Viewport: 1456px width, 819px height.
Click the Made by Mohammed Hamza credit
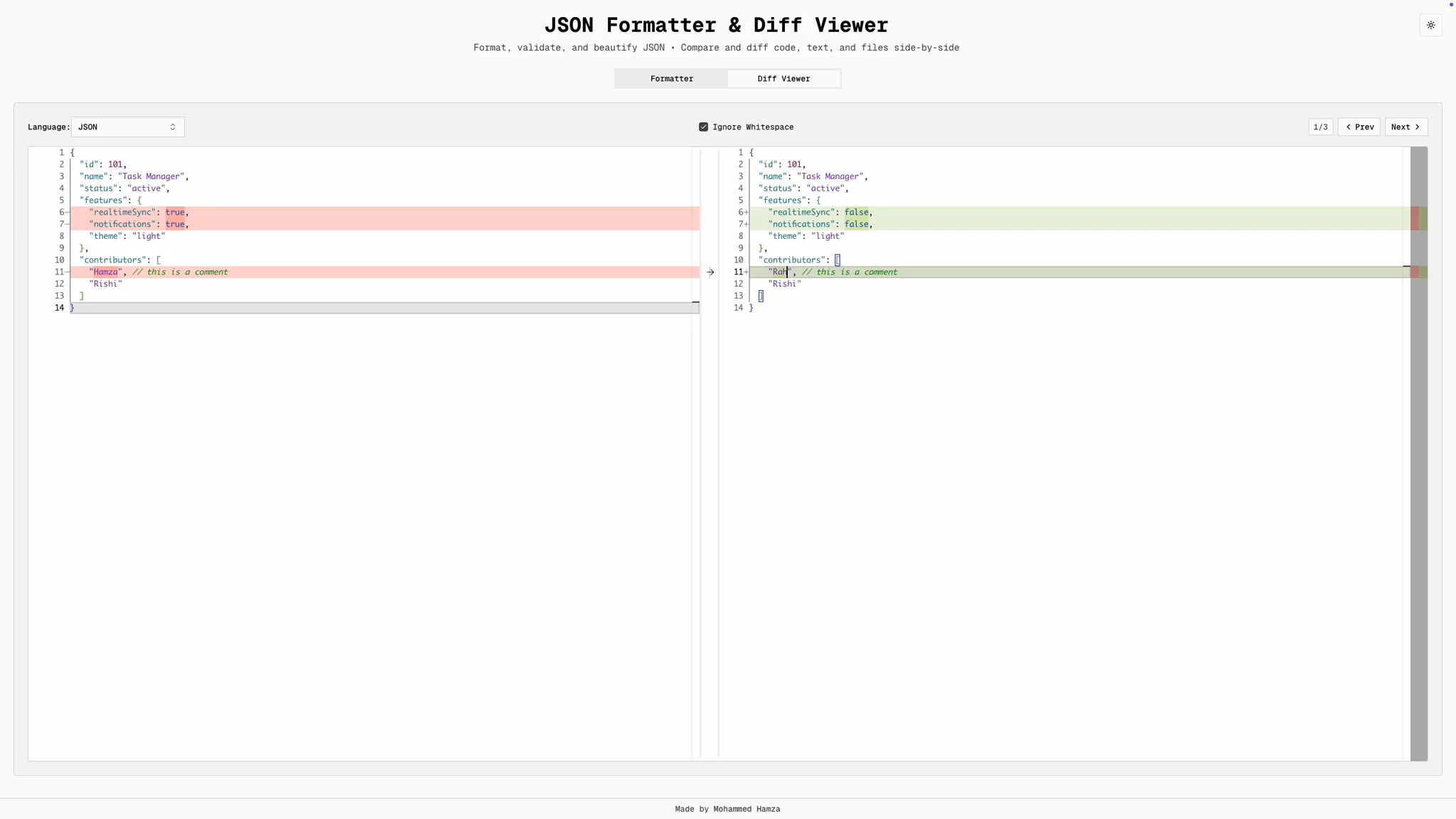tap(727, 808)
